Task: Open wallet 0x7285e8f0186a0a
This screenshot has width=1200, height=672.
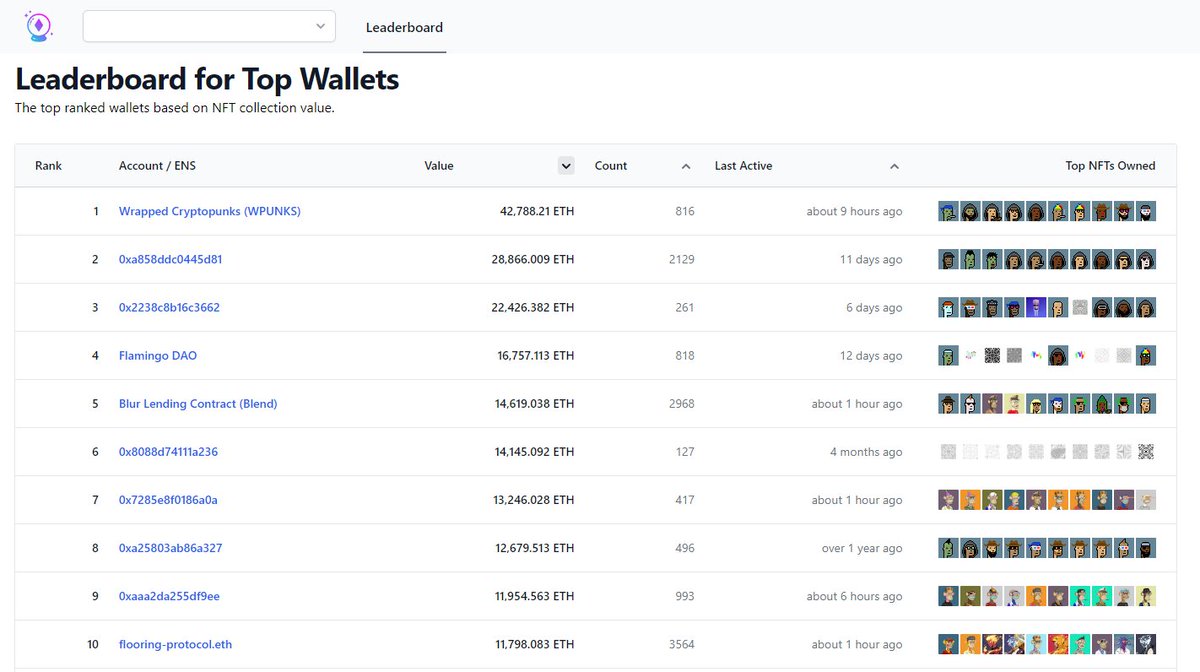Action: (168, 500)
